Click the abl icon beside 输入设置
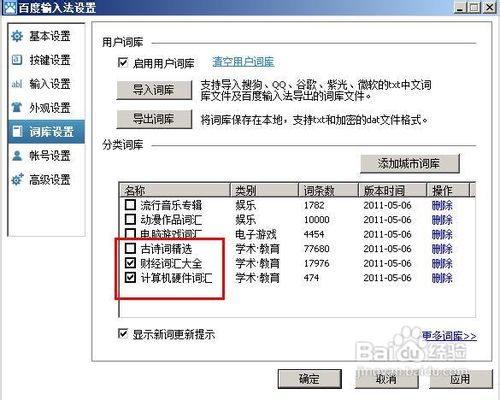This screenshot has height=400, width=500. (x=17, y=84)
